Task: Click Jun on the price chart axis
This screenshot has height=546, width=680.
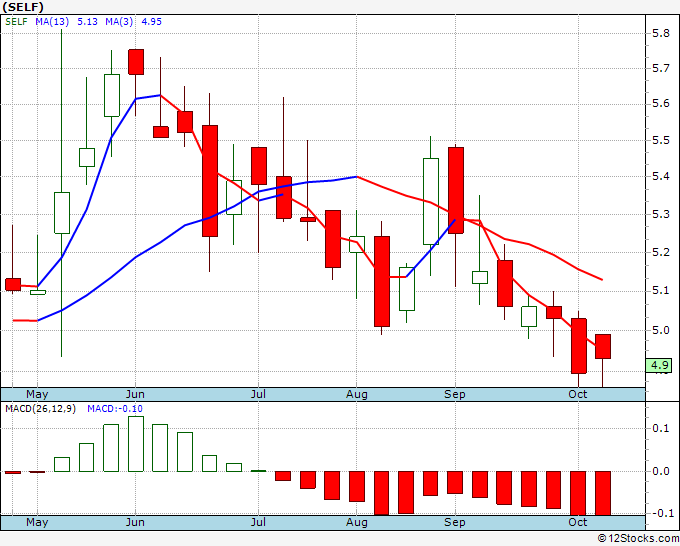Action: click(135, 394)
